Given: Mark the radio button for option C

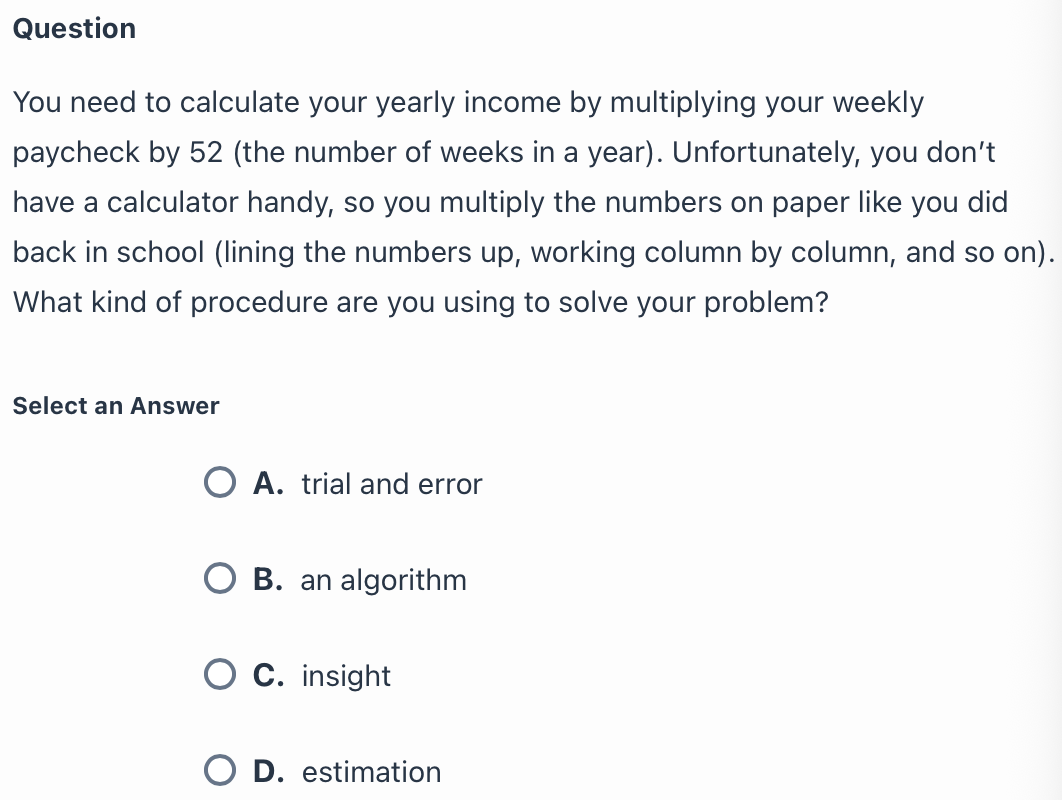Looking at the screenshot, I should pos(220,675).
